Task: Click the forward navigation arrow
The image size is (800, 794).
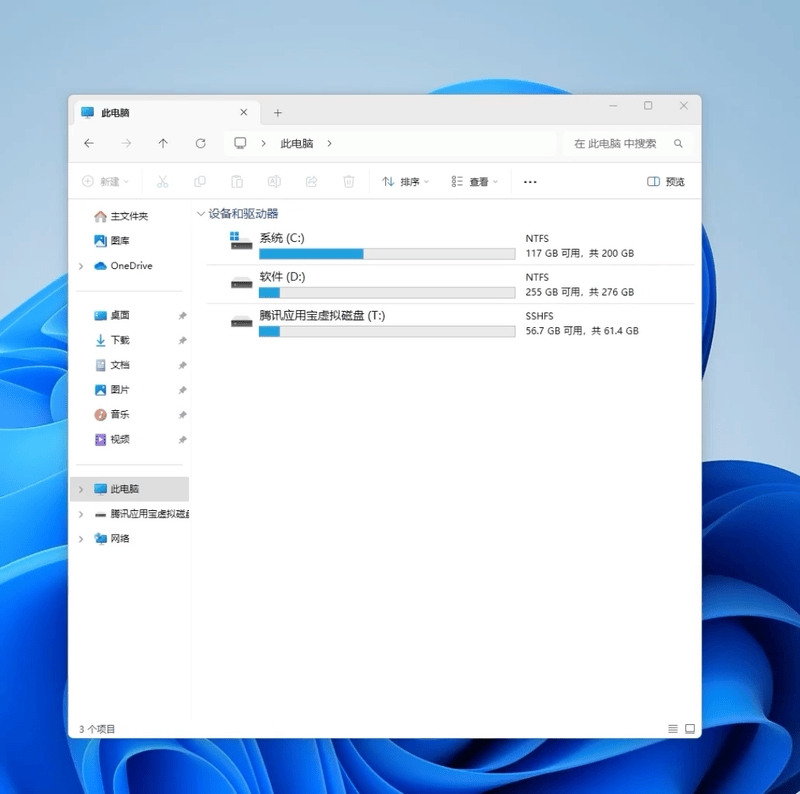Action: click(x=126, y=143)
